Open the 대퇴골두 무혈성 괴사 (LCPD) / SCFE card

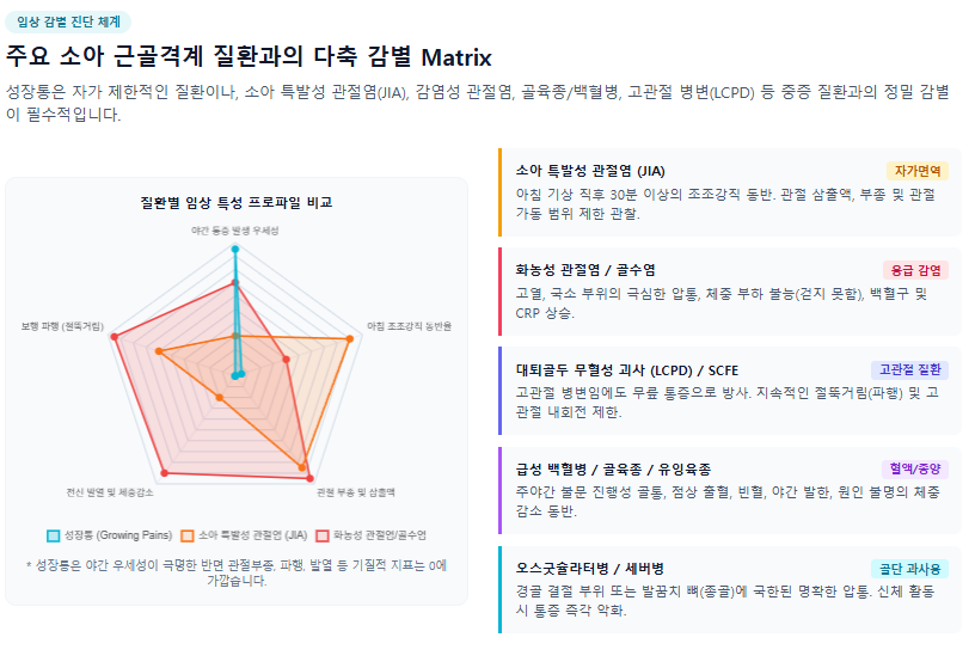click(730, 391)
